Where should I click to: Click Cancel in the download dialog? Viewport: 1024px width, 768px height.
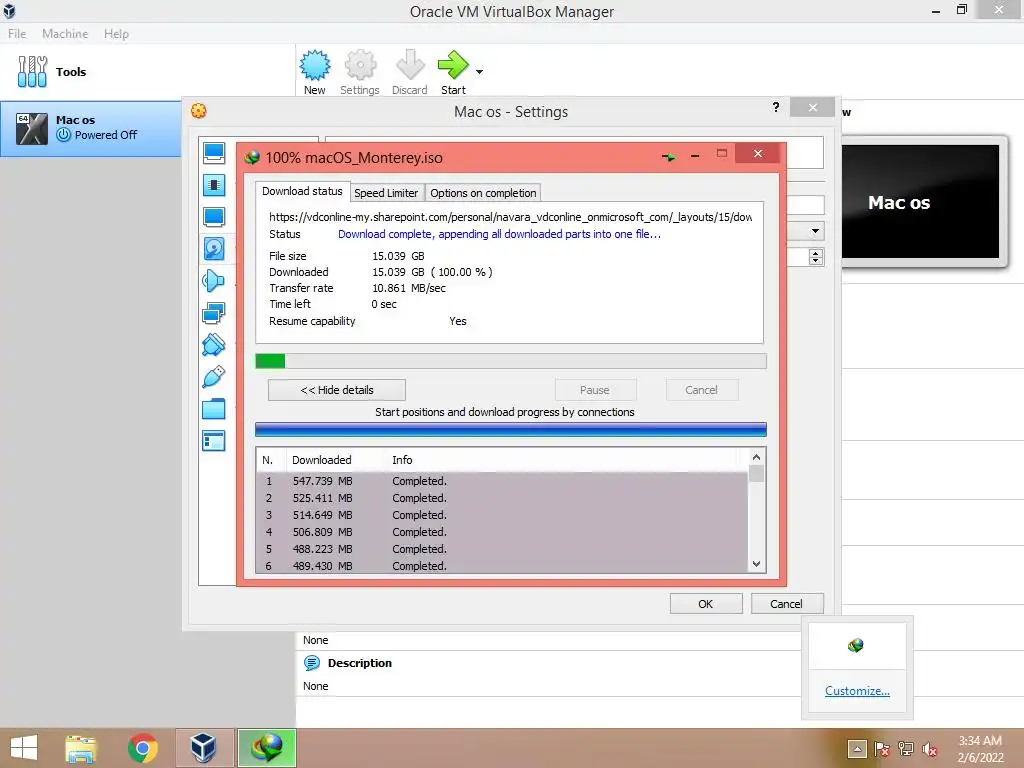(x=701, y=390)
